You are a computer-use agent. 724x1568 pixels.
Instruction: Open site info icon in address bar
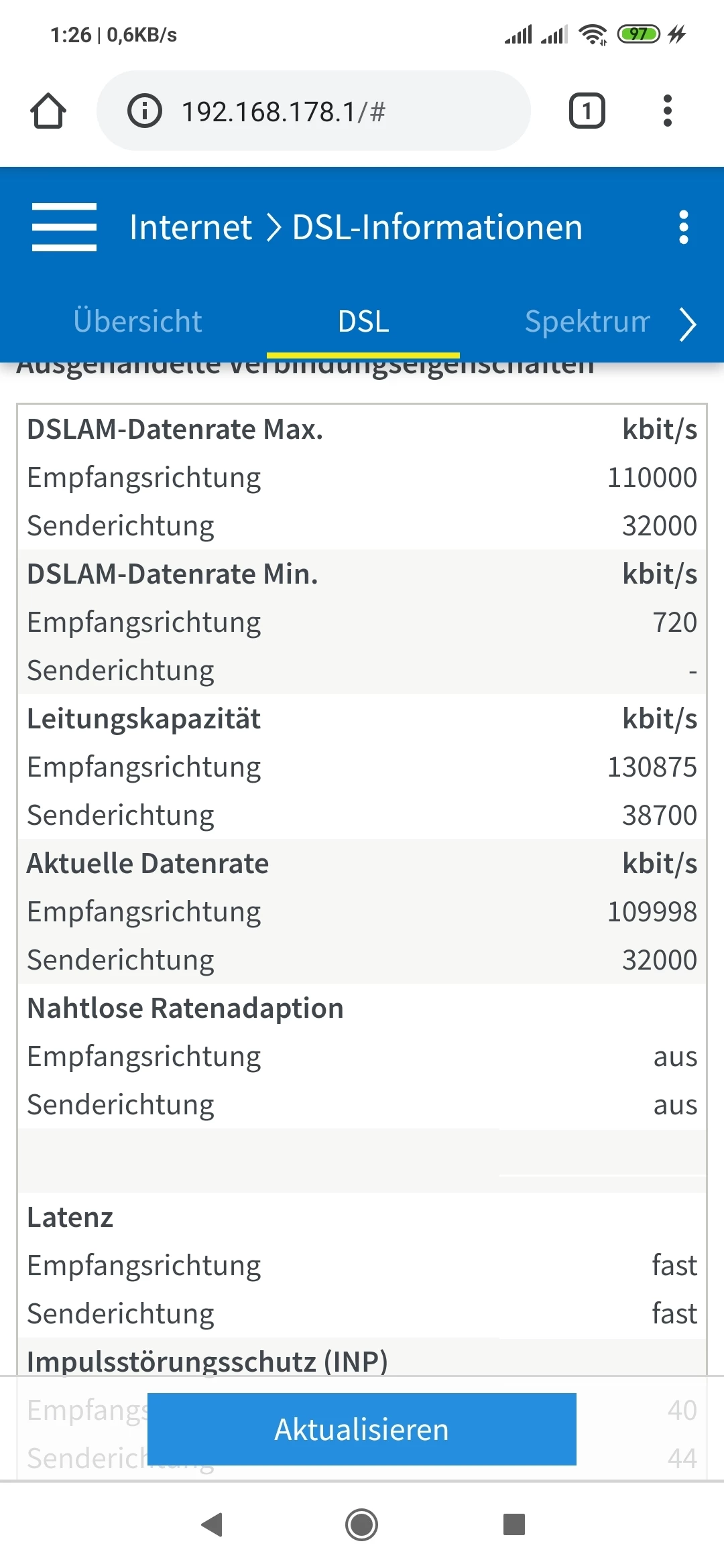click(145, 111)
